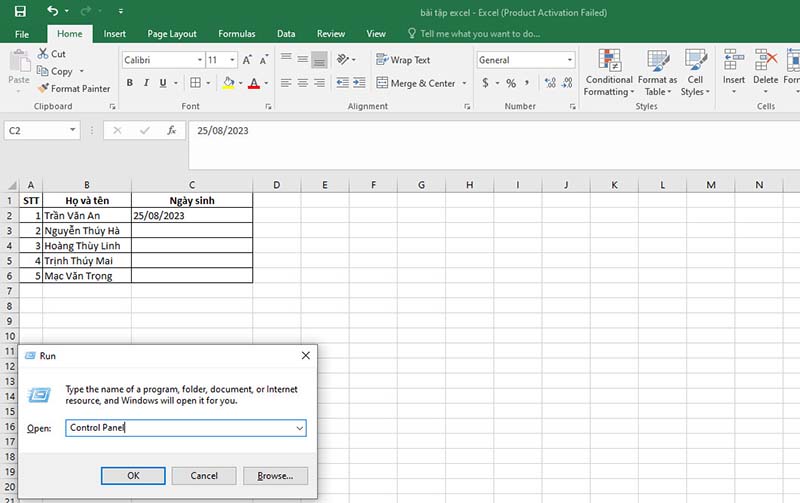Viewport: 800px width, 503px height.
Task: Open the font size 11 dropdown
Action: click(232, 60)
